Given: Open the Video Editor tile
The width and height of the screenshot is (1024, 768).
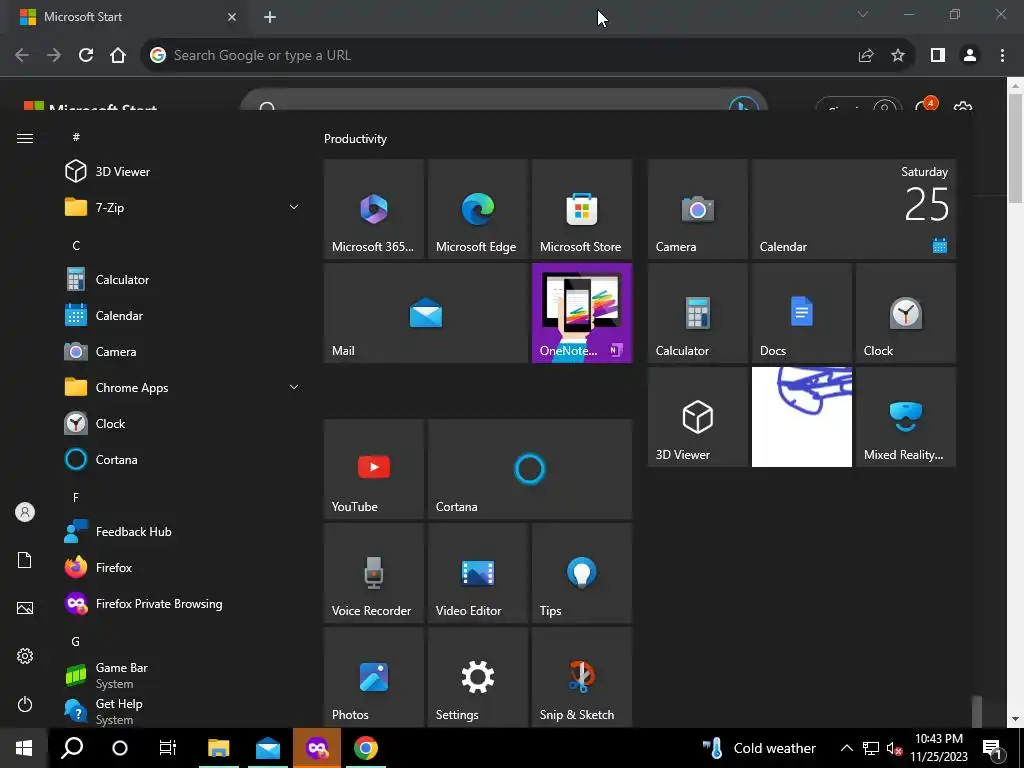Looking at the screenshot, I should pos(477,573).
